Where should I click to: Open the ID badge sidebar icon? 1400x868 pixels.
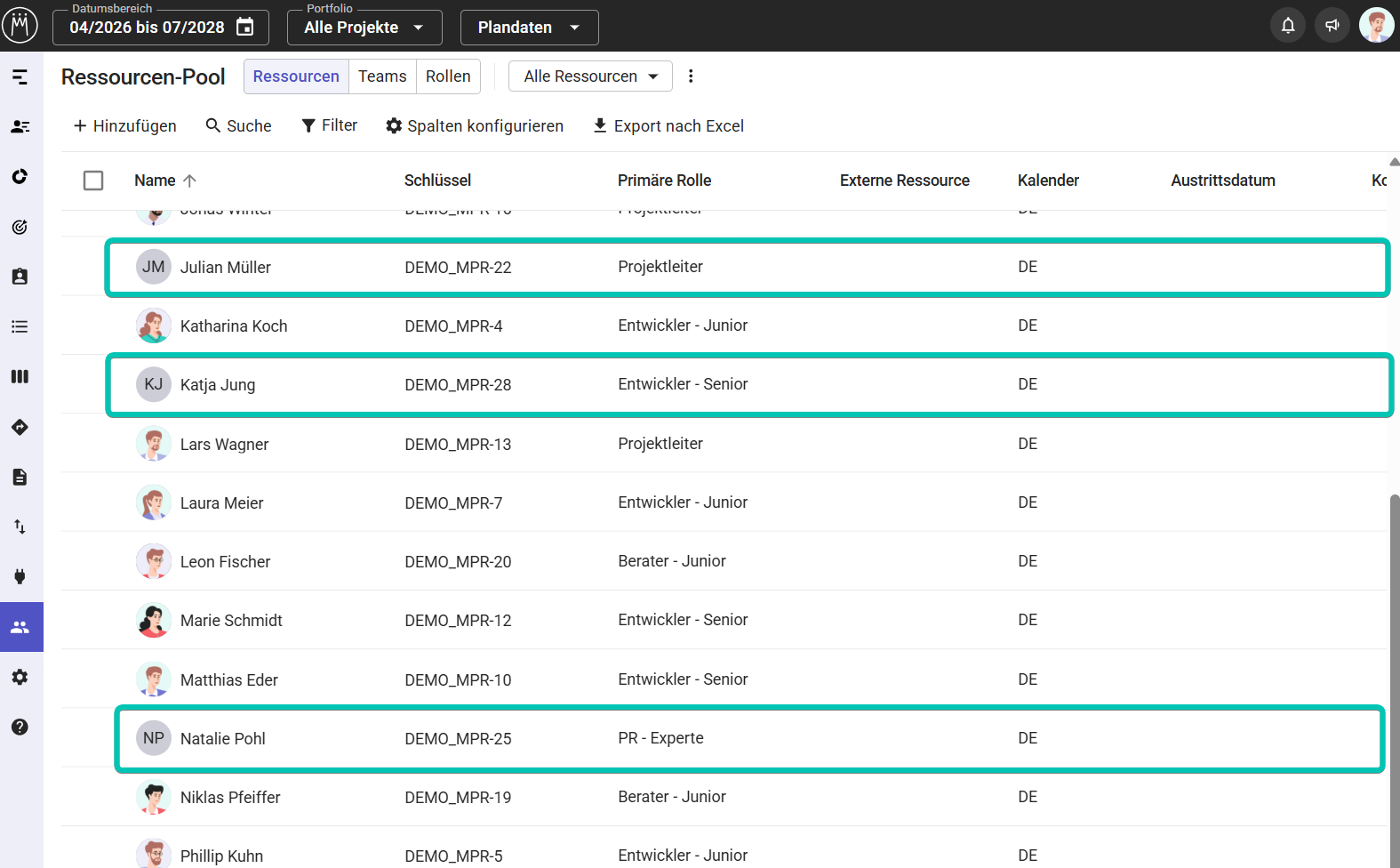pyautogui.click(x=20, y=277)
